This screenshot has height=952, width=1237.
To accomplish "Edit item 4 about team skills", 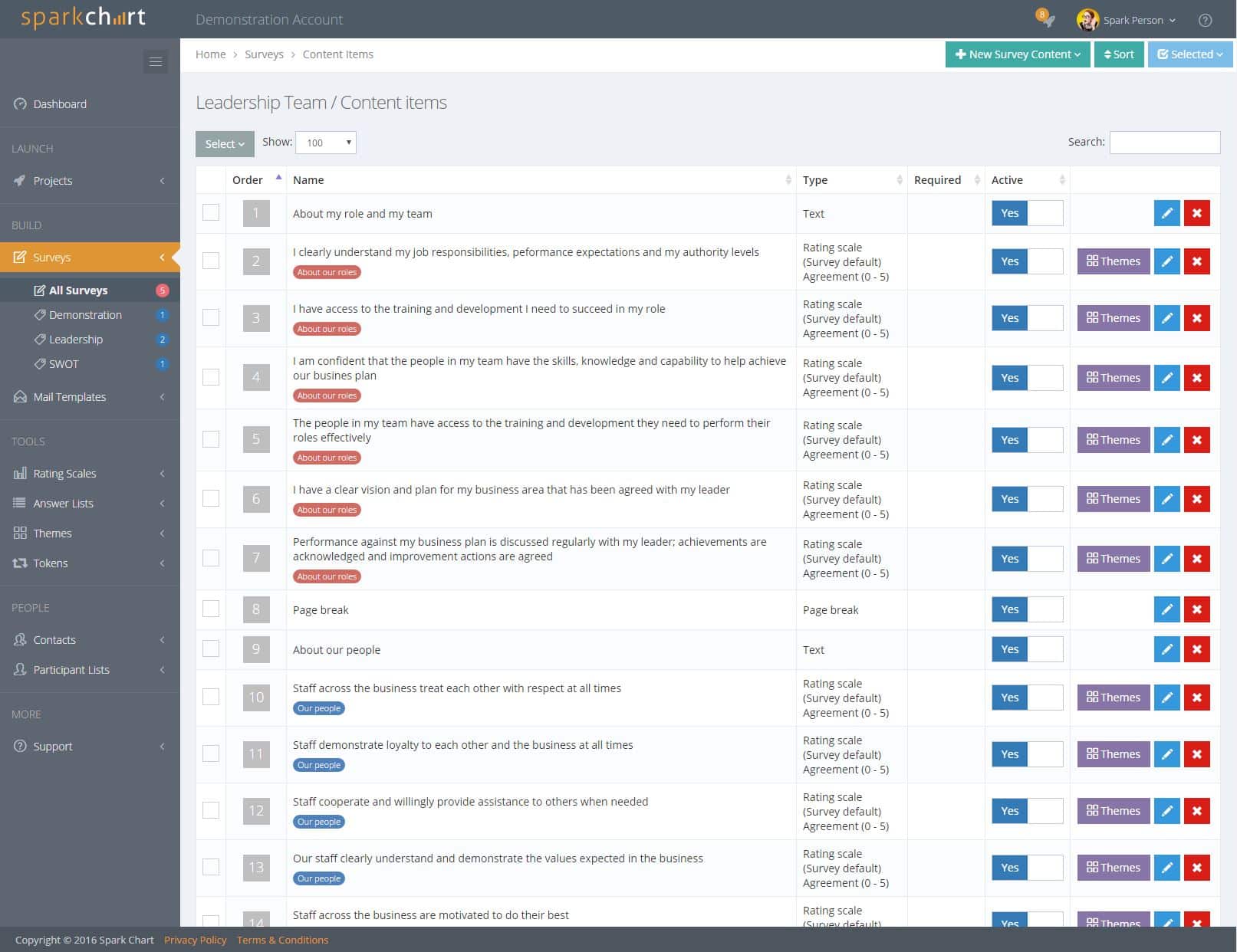I will (1166, 378).
